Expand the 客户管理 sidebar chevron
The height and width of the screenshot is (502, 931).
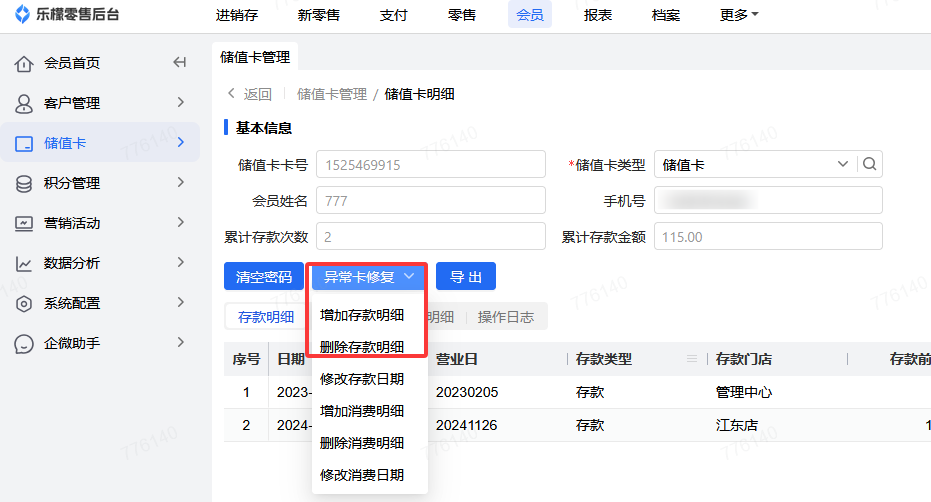180,103
